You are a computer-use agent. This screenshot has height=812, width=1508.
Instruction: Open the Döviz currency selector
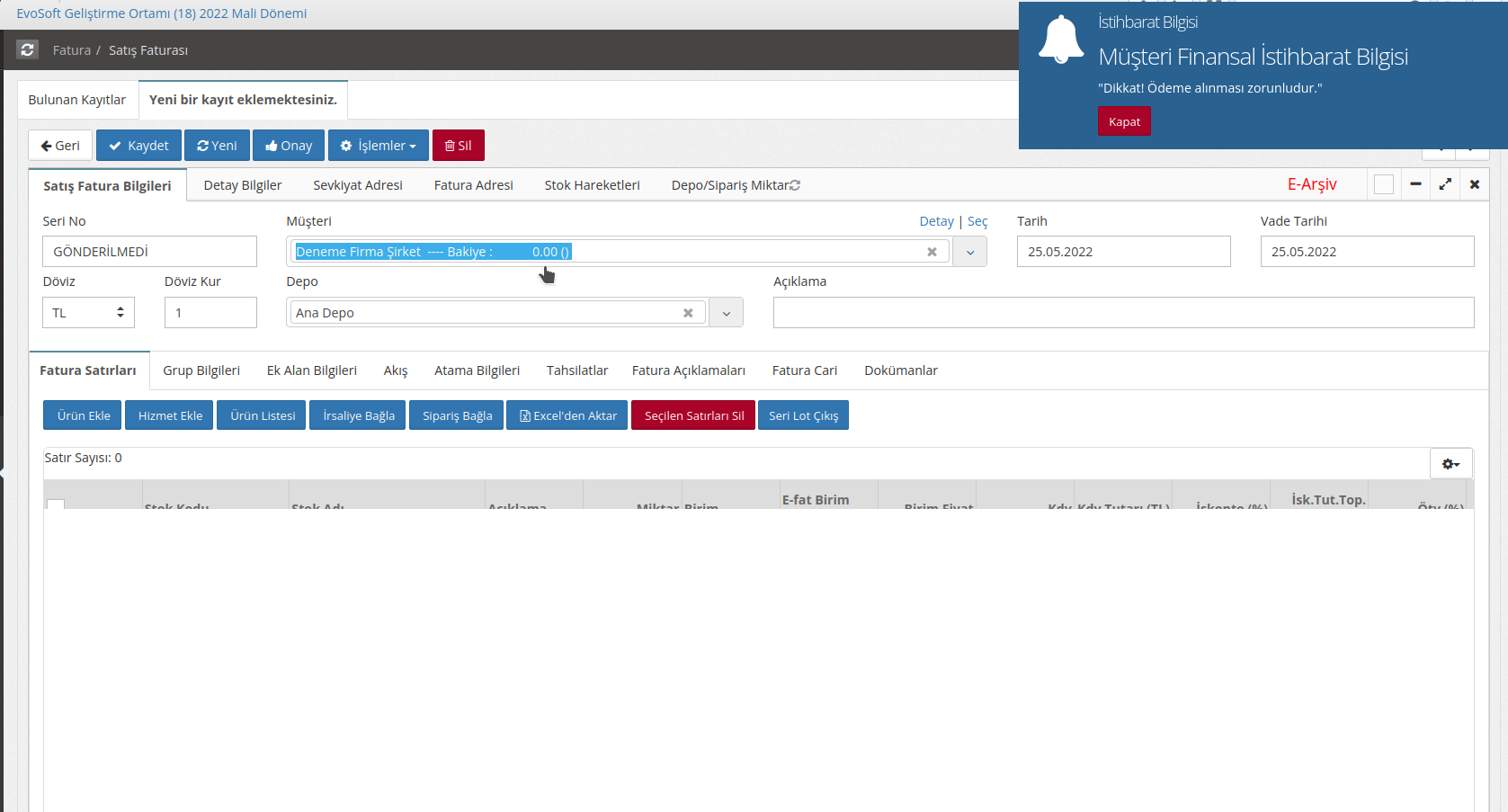point(88,313)
